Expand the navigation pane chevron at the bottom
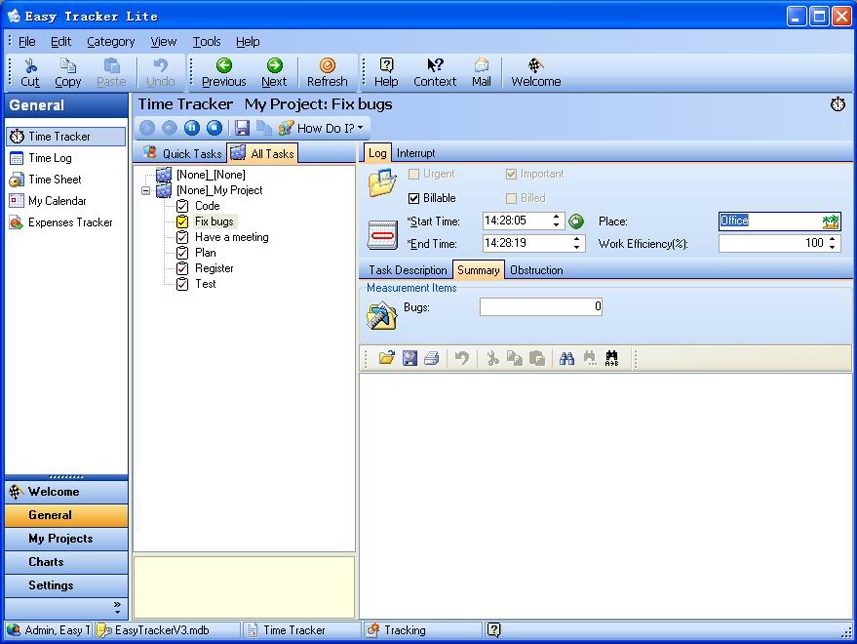Screen dimensions: 857x644 117,606
